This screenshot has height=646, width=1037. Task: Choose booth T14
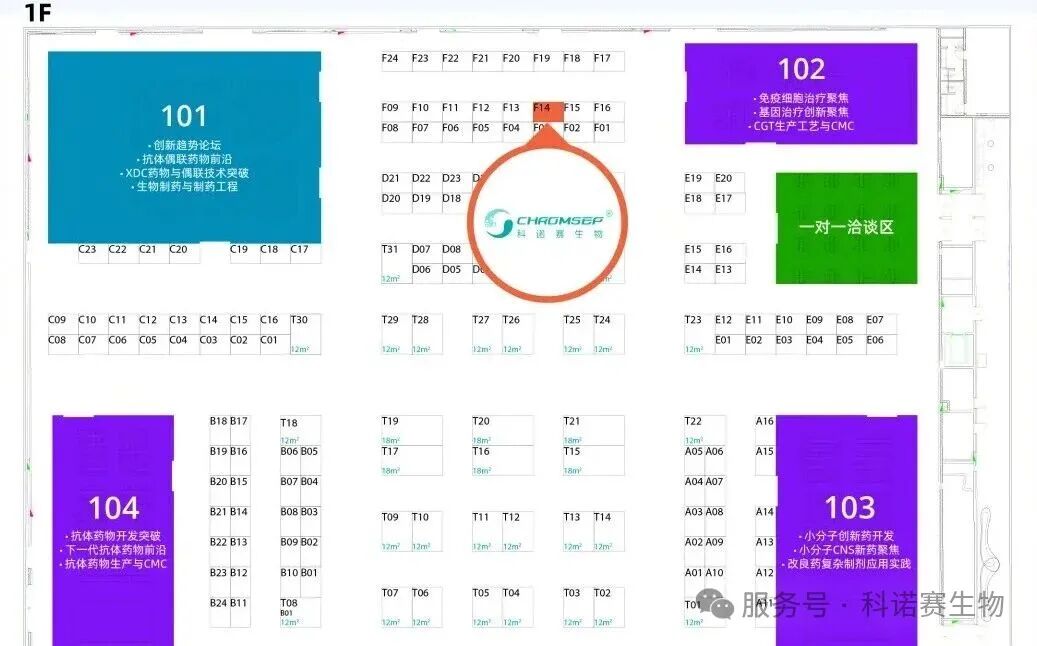pyautogui.click(x=608, y=532)
